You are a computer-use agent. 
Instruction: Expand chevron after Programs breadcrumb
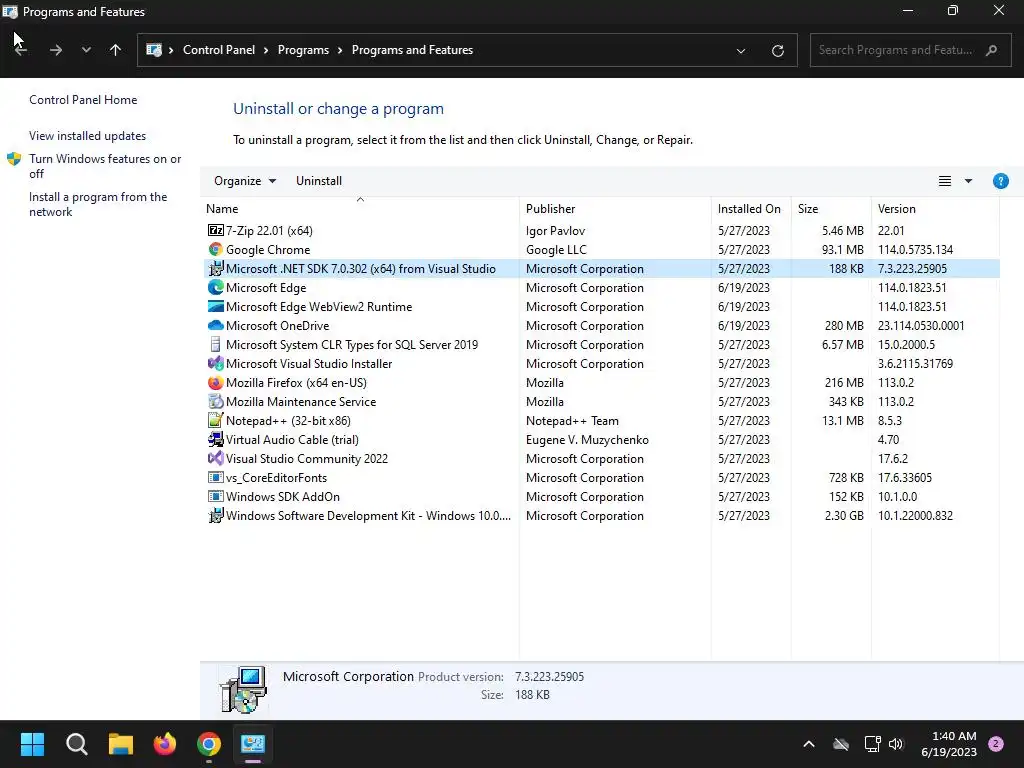pyautogui.click(x=340, y=50)
